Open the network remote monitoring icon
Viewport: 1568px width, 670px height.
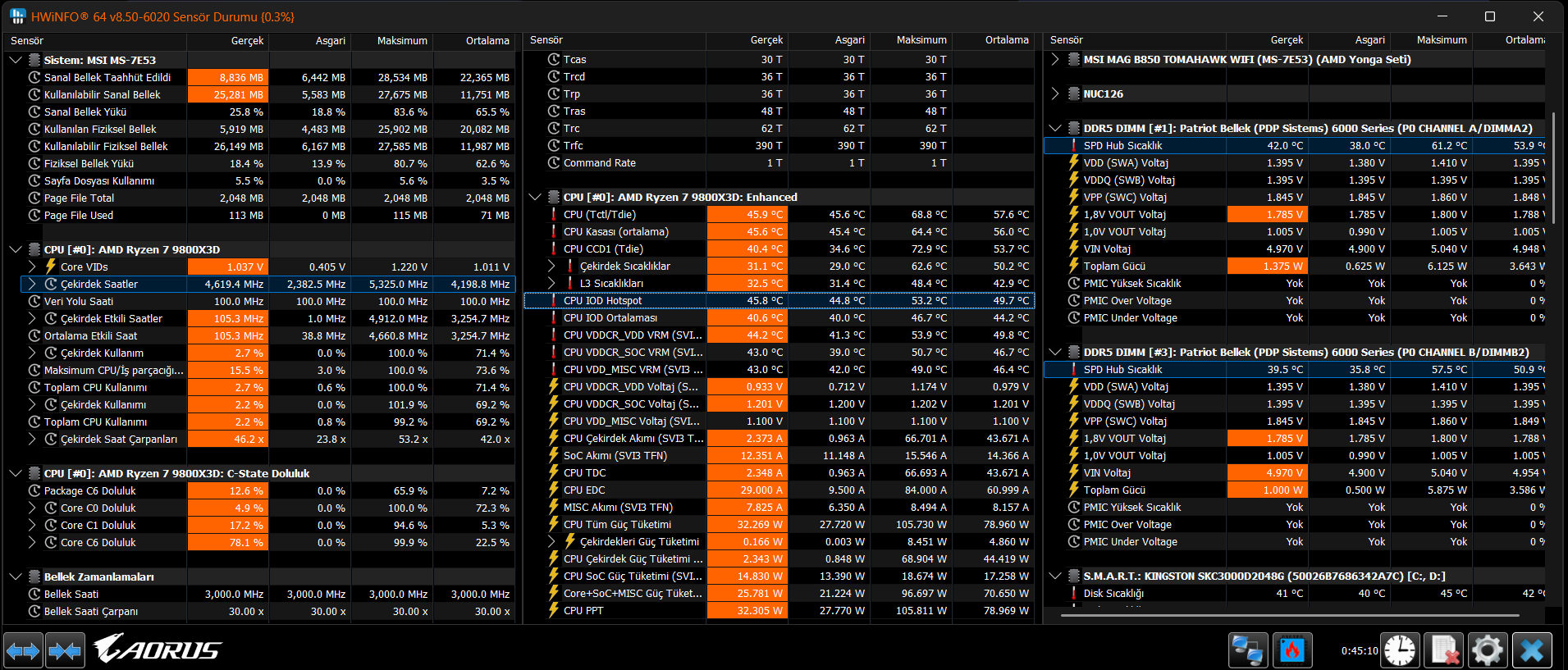pyautogui.click(x=1248, y=651)
